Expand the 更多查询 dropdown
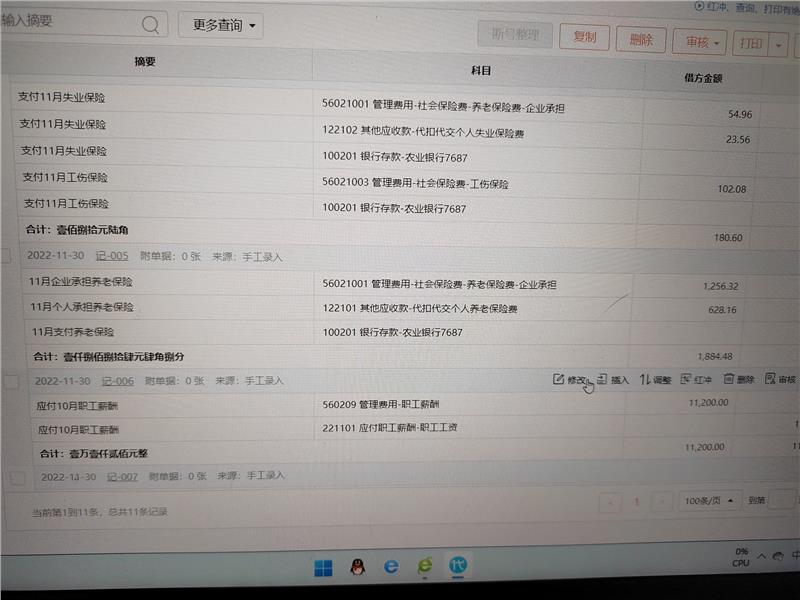 point(221,25)
